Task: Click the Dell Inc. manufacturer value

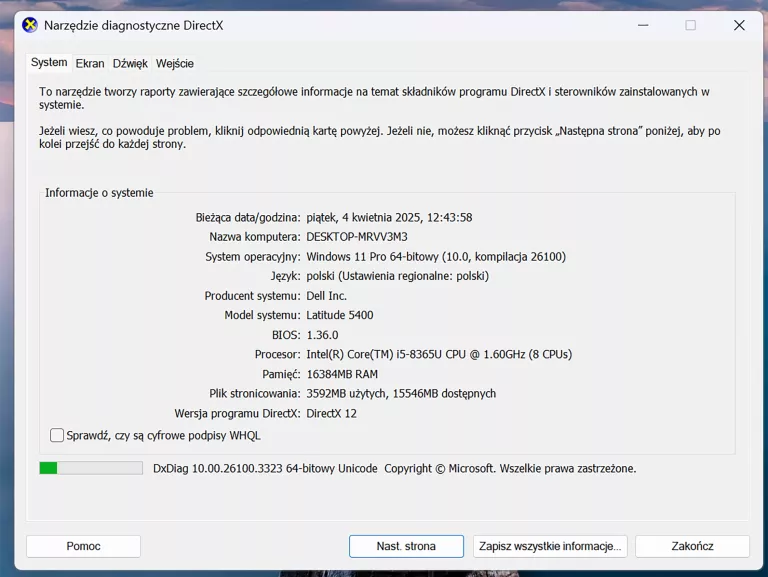Action: click(326, 296)
